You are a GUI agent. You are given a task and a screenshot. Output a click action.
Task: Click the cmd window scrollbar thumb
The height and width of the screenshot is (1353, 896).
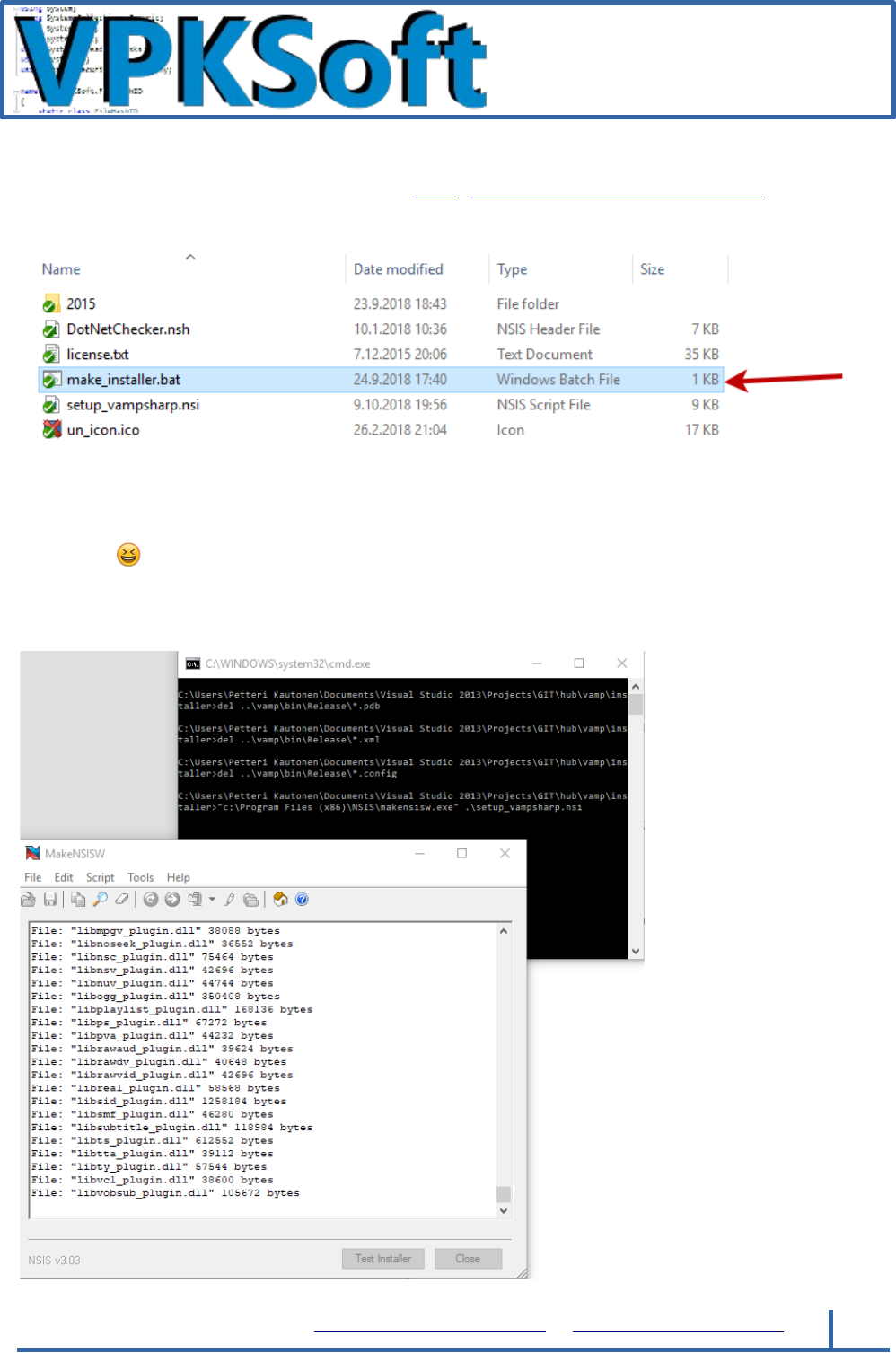click(636, 705)
